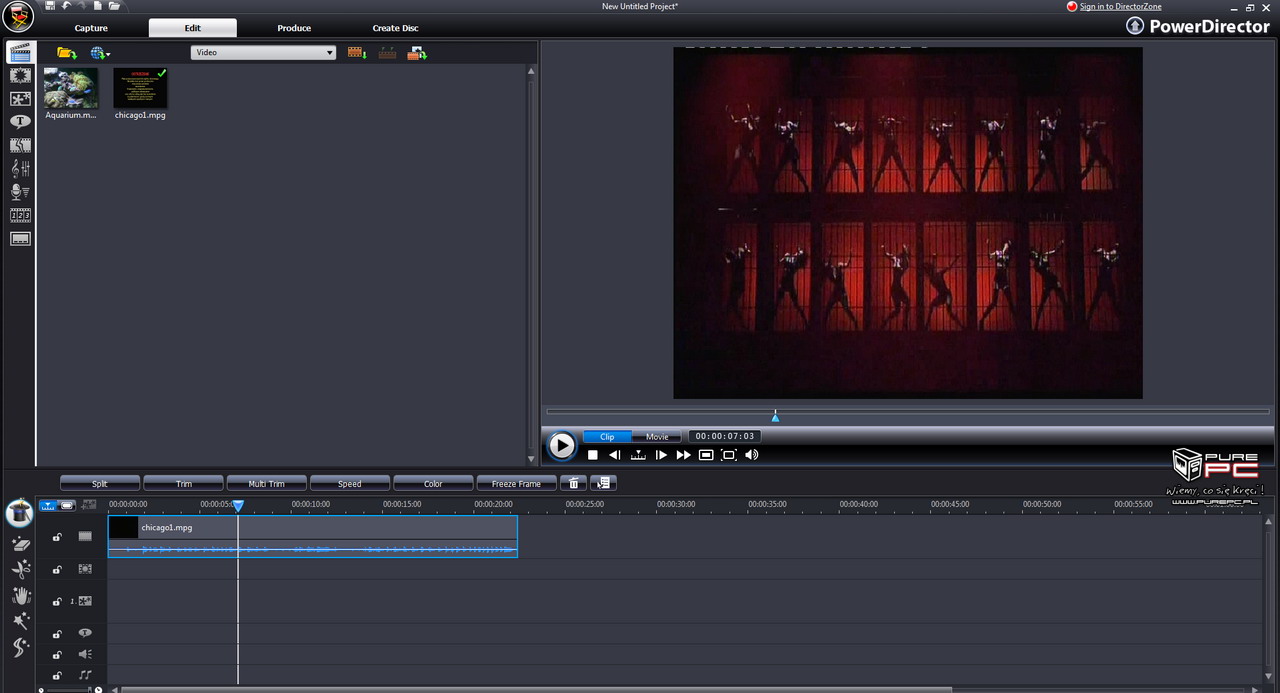Click the Trim button

coord(184,484)
